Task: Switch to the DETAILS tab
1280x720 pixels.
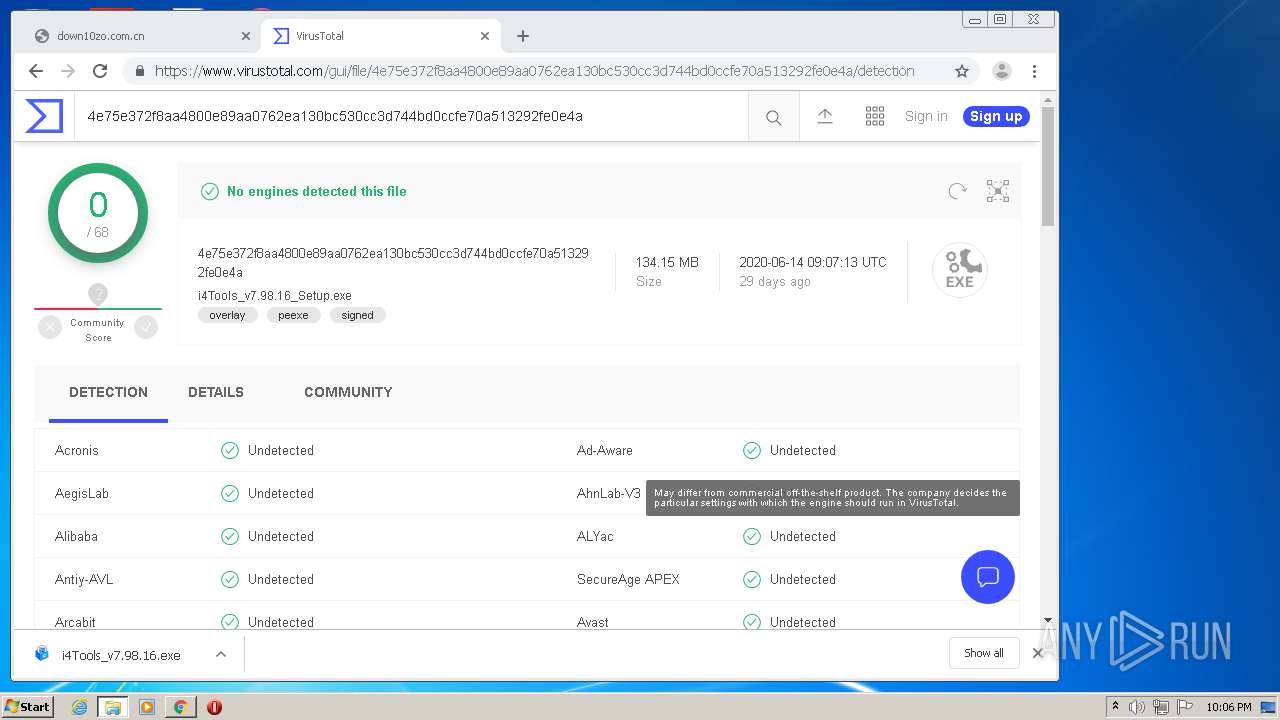Action: [216, 392]
